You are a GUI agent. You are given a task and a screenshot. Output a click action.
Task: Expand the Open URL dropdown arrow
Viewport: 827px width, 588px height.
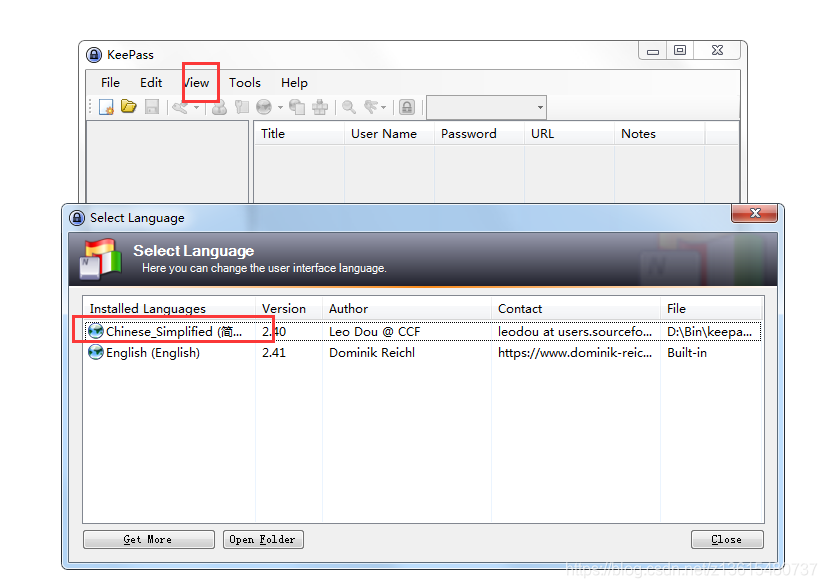coord(280,108)
